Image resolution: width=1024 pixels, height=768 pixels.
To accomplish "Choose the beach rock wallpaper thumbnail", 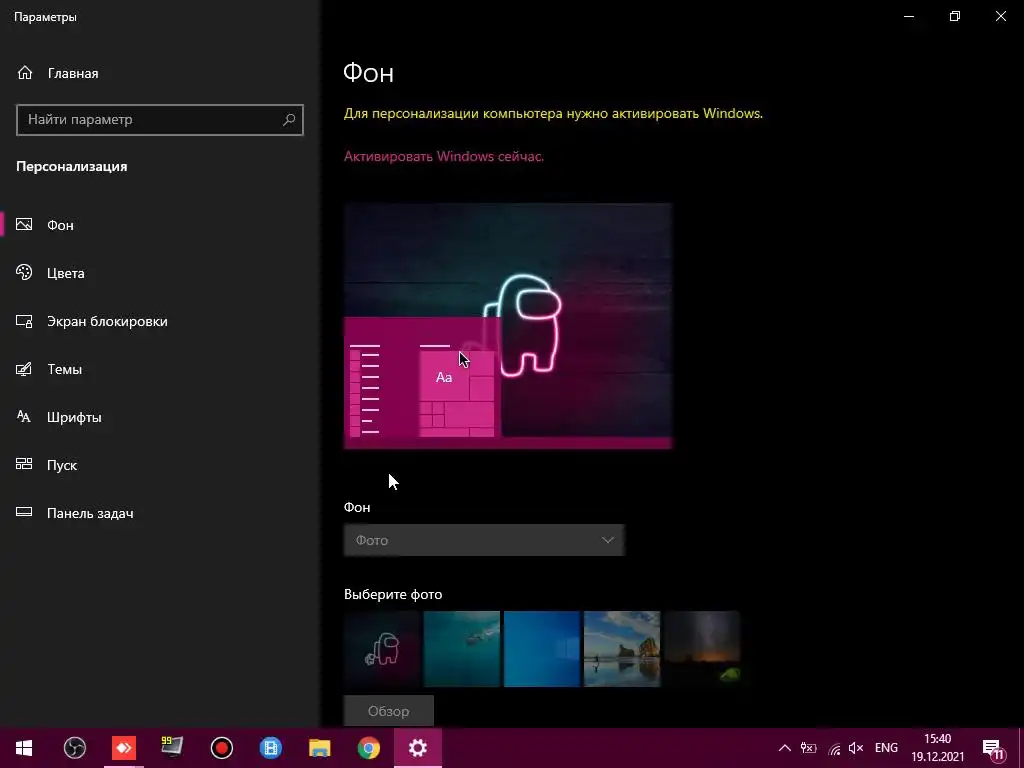I will (622, 649).
